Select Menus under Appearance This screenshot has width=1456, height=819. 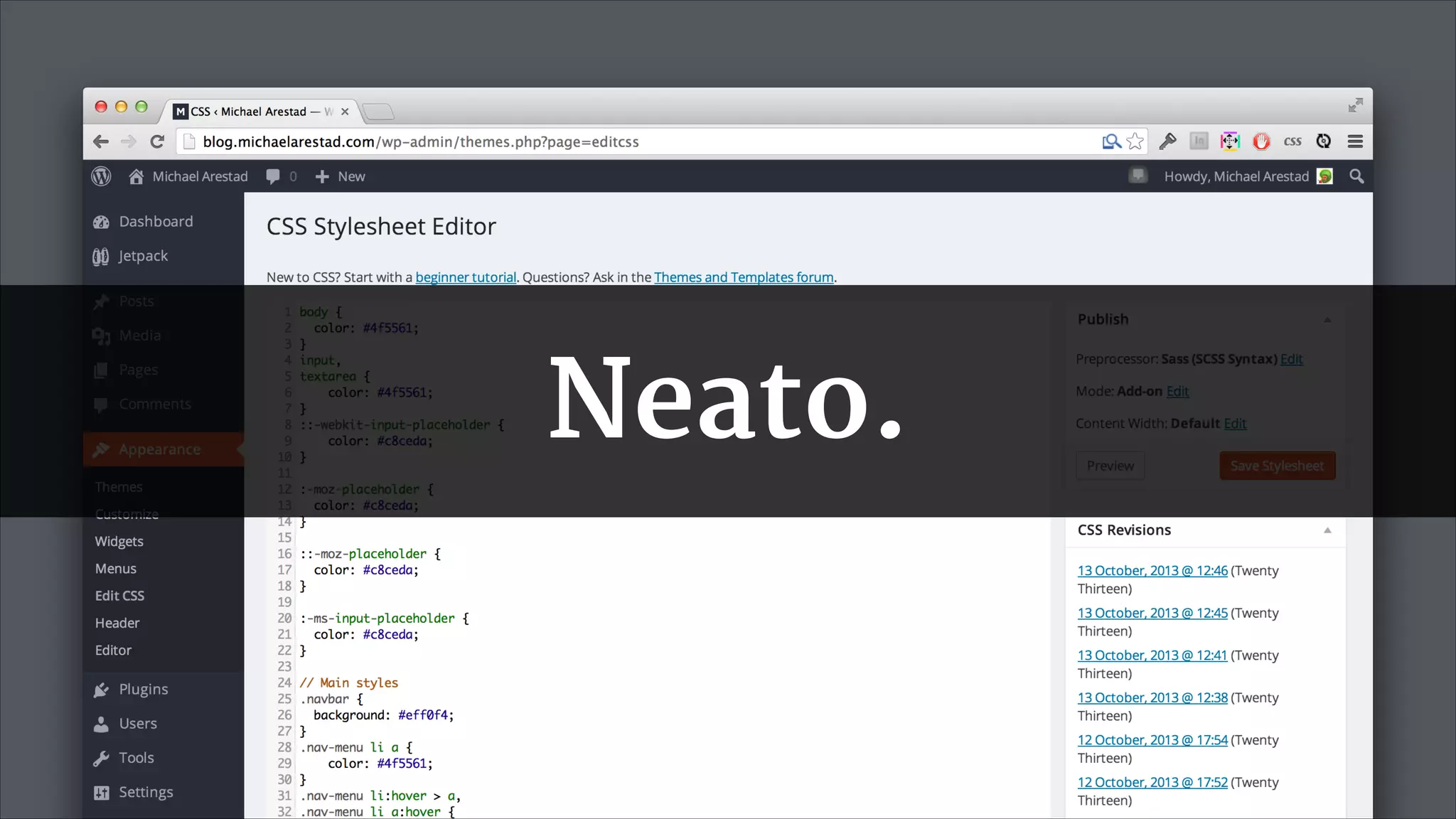(116, 569)
